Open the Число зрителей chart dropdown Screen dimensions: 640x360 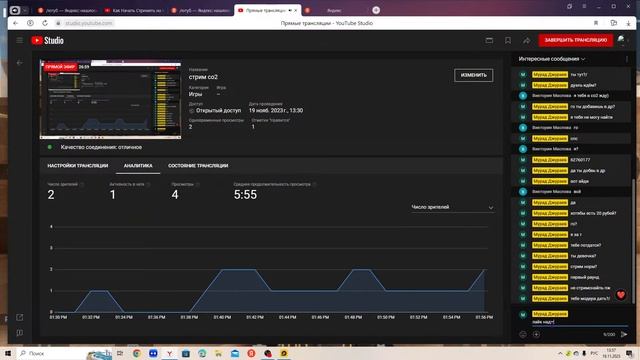tap(452, 207)
